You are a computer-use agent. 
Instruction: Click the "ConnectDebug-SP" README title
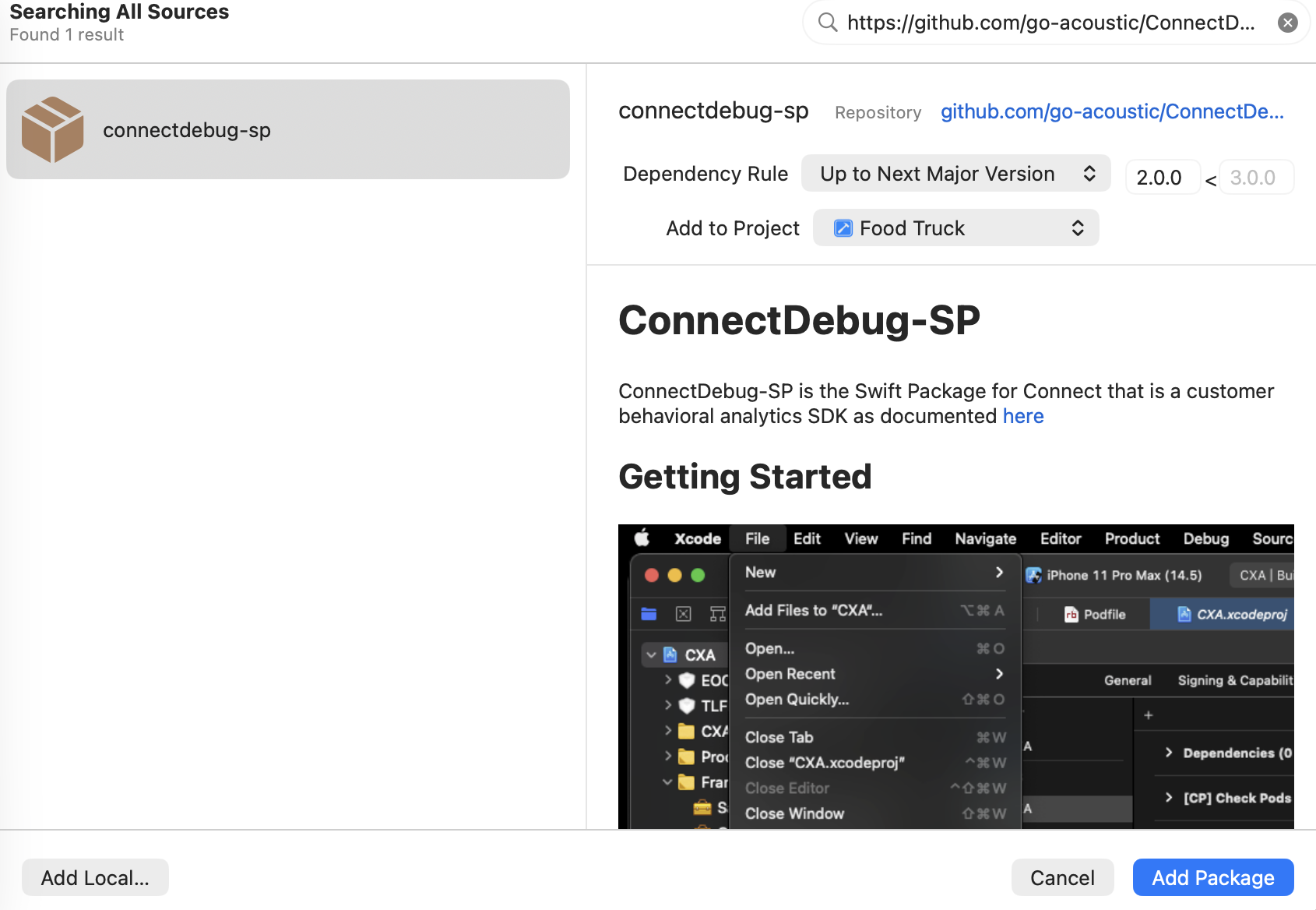(799, 320)
